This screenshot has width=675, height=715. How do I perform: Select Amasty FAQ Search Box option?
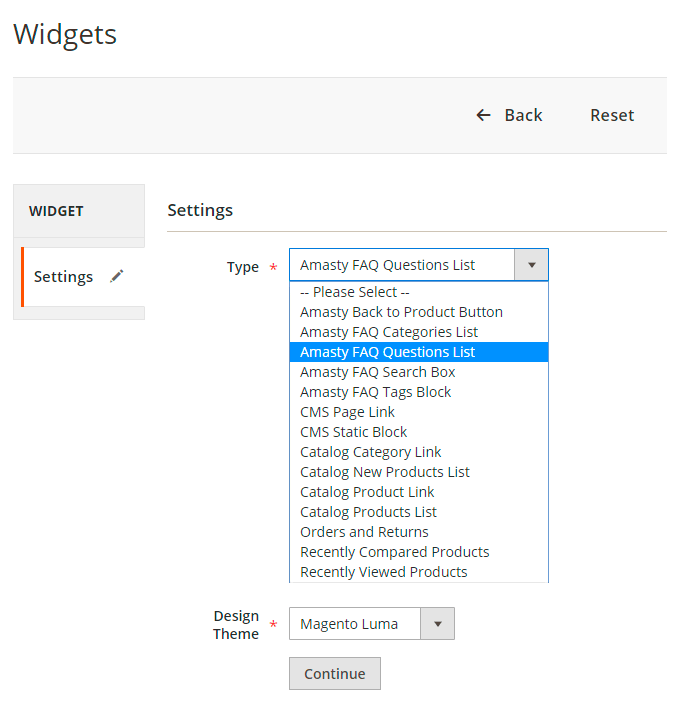[x=419, y=372]
